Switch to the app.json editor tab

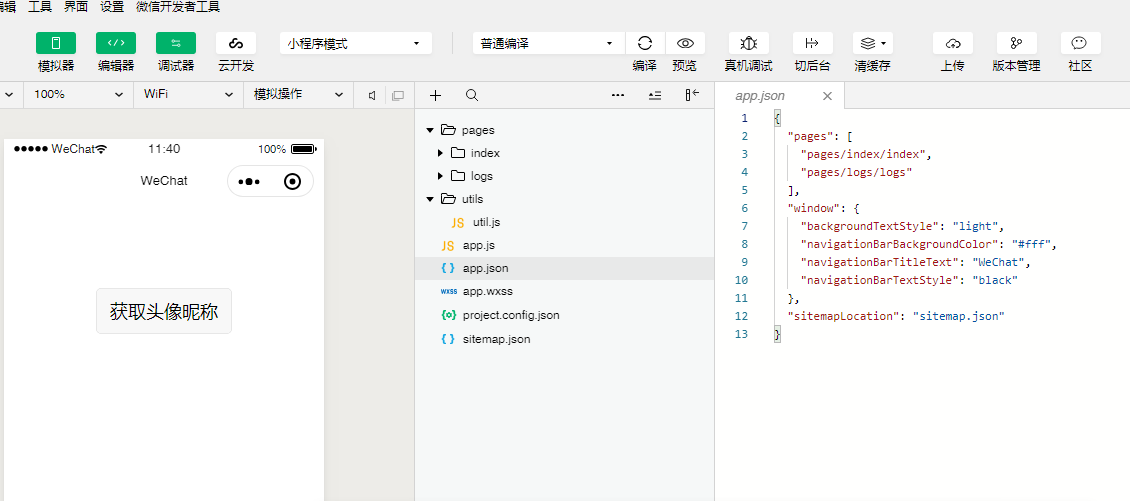[760, 96]
